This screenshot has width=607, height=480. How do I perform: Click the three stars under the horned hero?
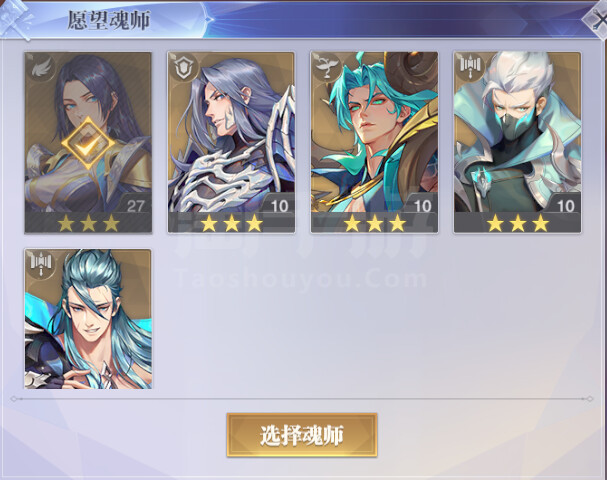pos(375,223)
